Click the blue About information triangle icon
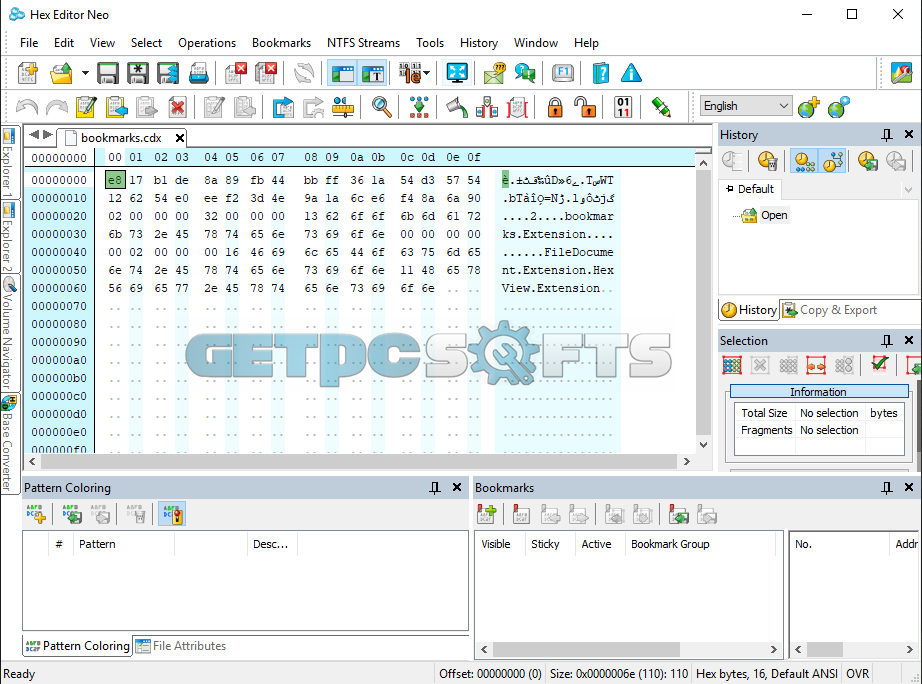The width and height of the screenshot is (922, 684). click(631, 74)
